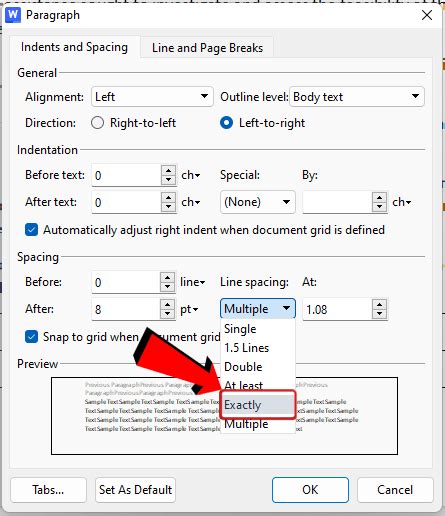The height and width of the screenshot is (516, 445).
Task: Decrease Spacing After value
Action: pyautogui.click(x=167, y=314)
